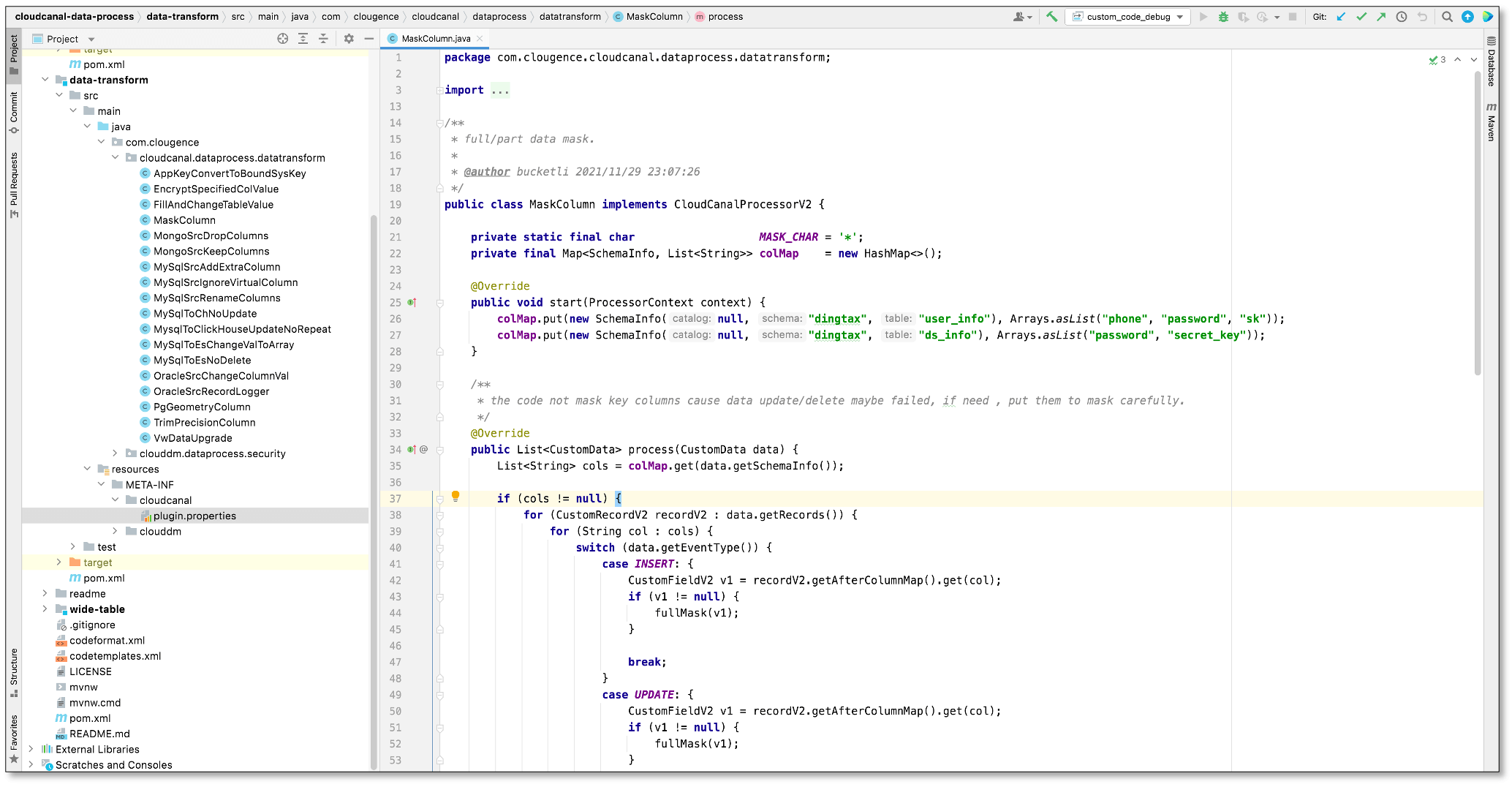Click the inspections checkmark widget showing 3
Screen dimensions: 1512x787
(1437, 60)
